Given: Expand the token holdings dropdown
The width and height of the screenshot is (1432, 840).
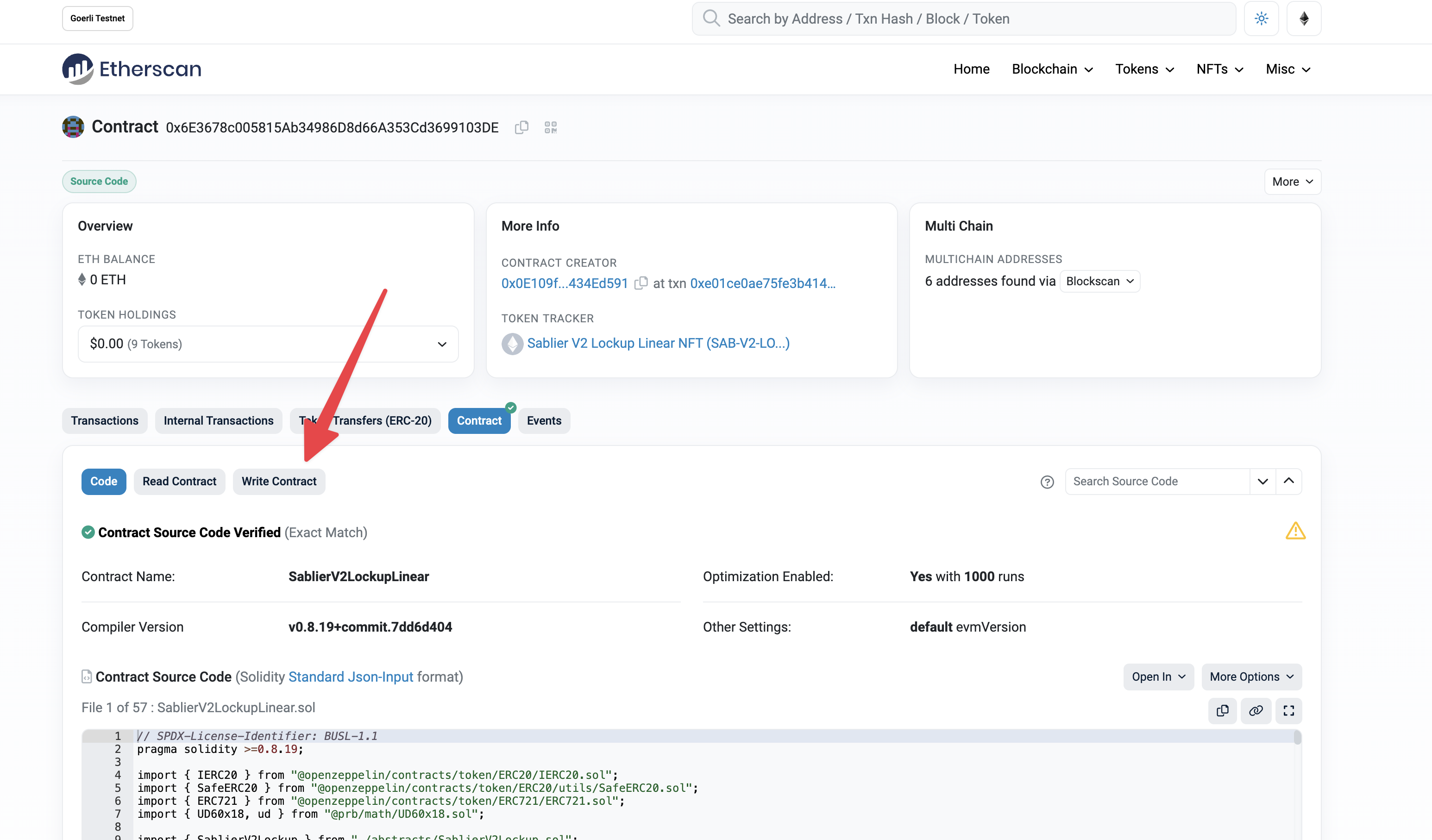Looking at the screenshot, I should tap(268, 344).
